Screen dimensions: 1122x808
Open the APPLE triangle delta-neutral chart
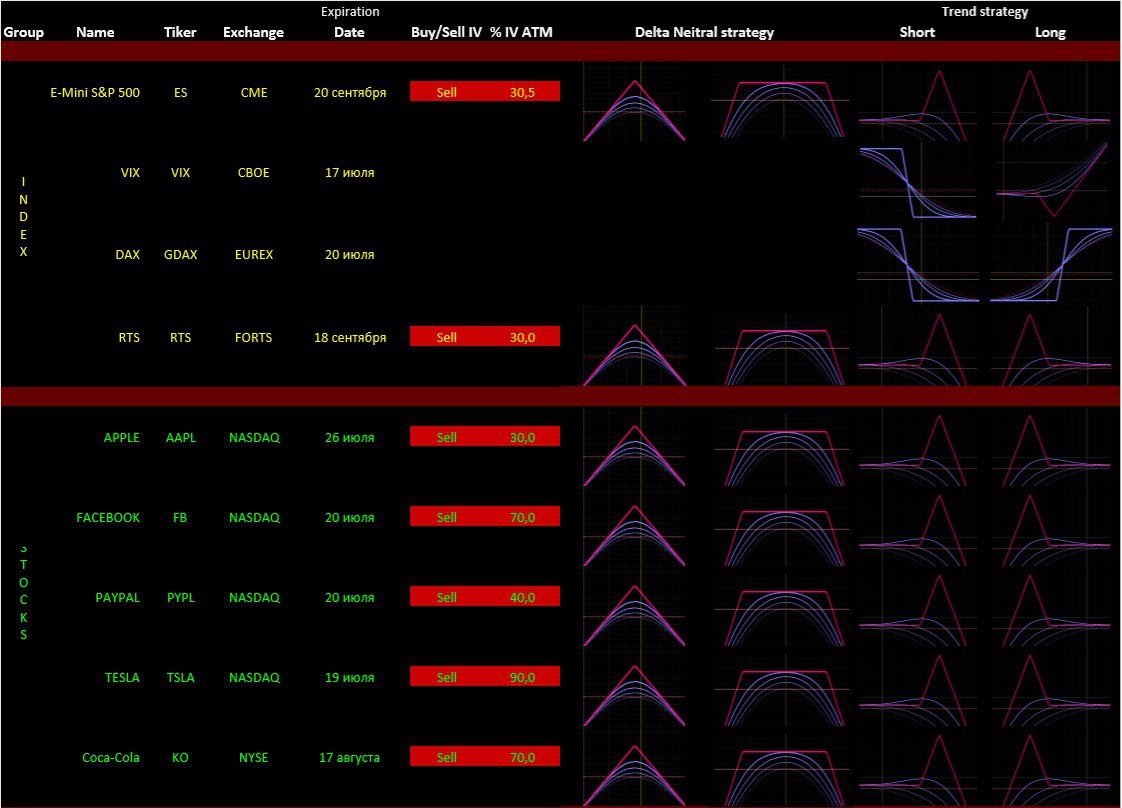pyautogui.click(x=635, y=447)
